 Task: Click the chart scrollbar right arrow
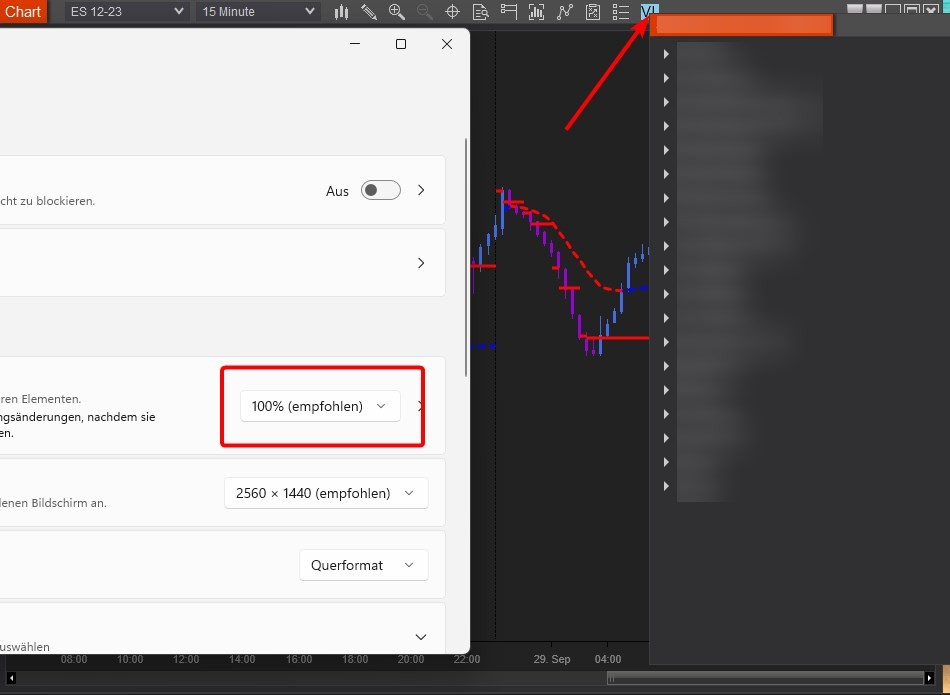tap(929, 677)
